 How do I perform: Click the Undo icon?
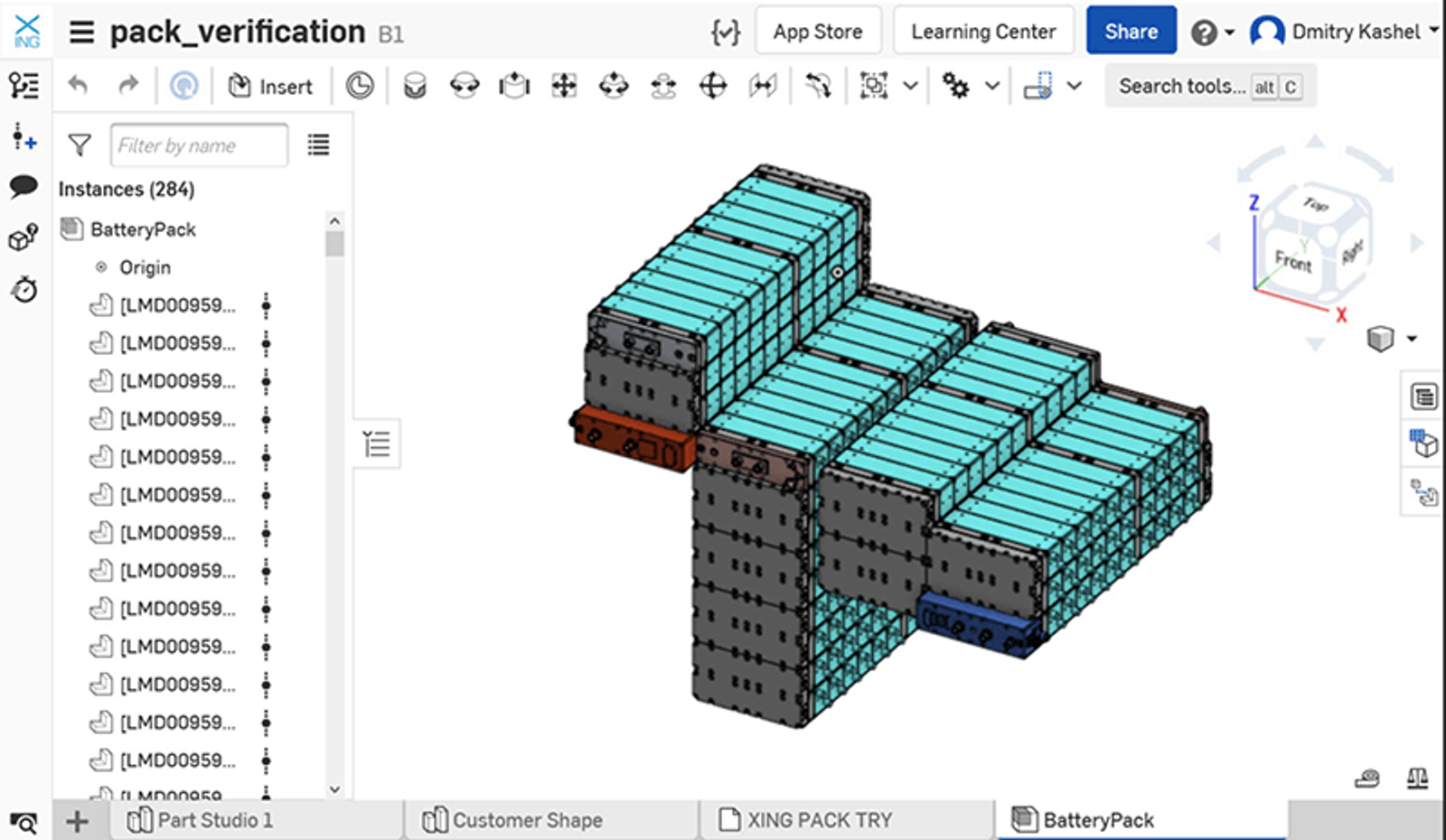coord(78,85)
